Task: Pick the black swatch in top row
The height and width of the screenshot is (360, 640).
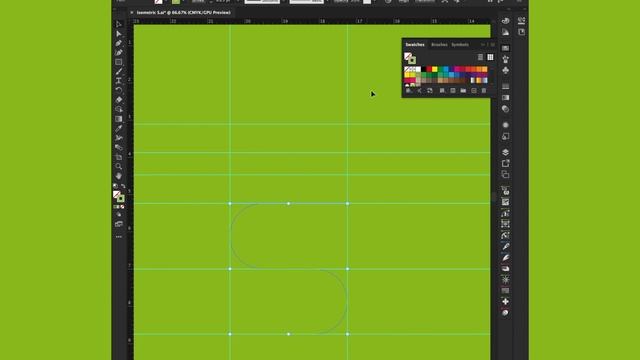Action: 424,69
